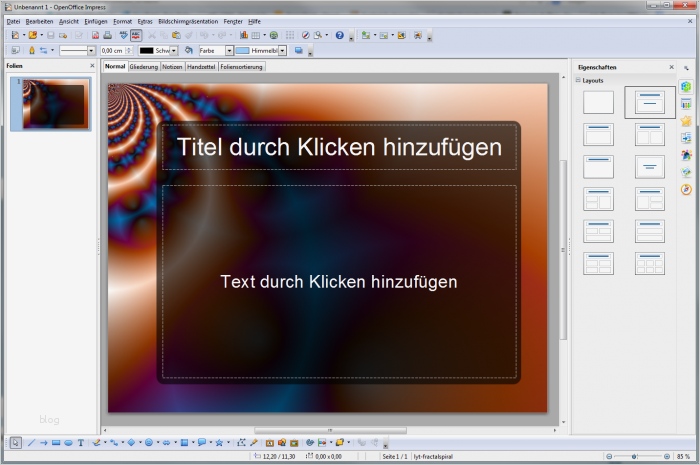Choose the block arrows tool

pos(166,443)
